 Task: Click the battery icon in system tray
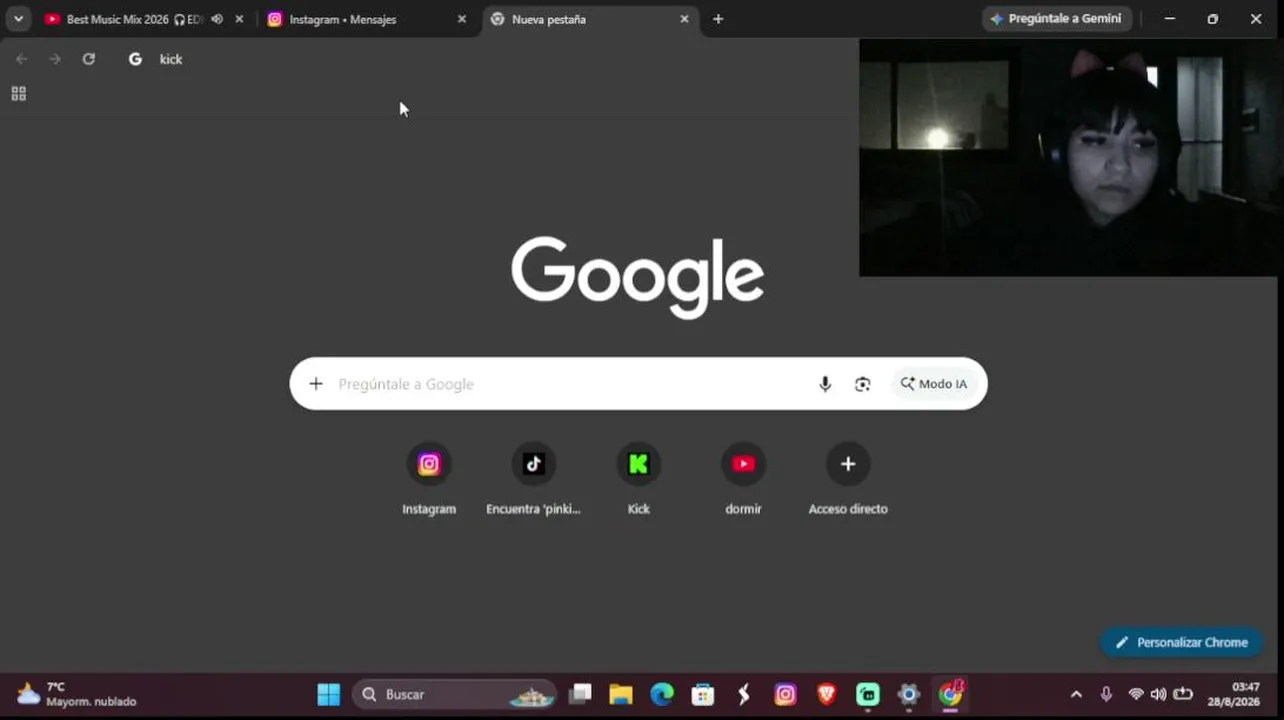pos(1183,694)
